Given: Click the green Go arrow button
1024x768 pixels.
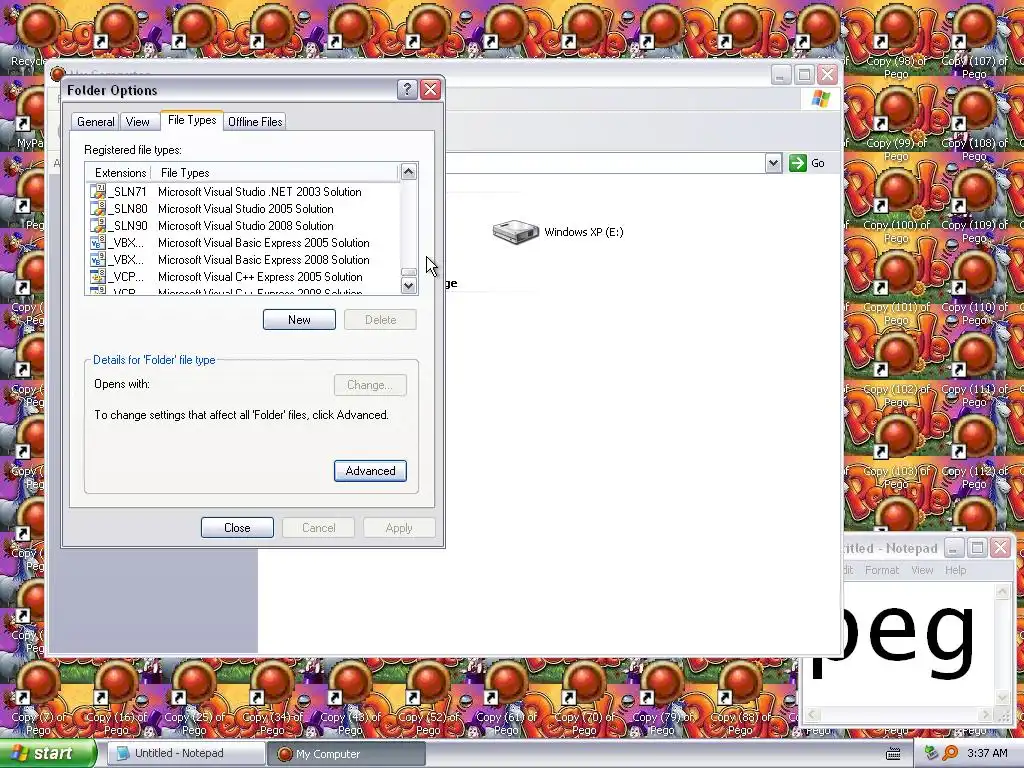Looking at the screenshot, I should pos(797,163).
